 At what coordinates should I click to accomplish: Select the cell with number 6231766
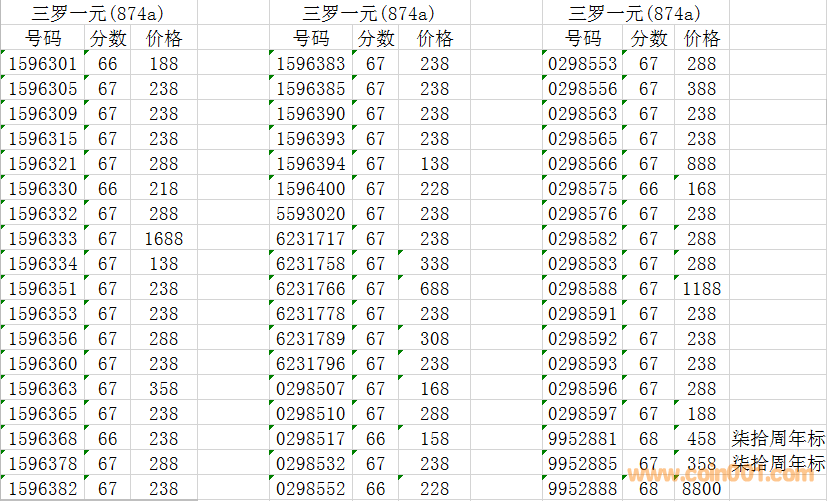[x=310, y=289]
